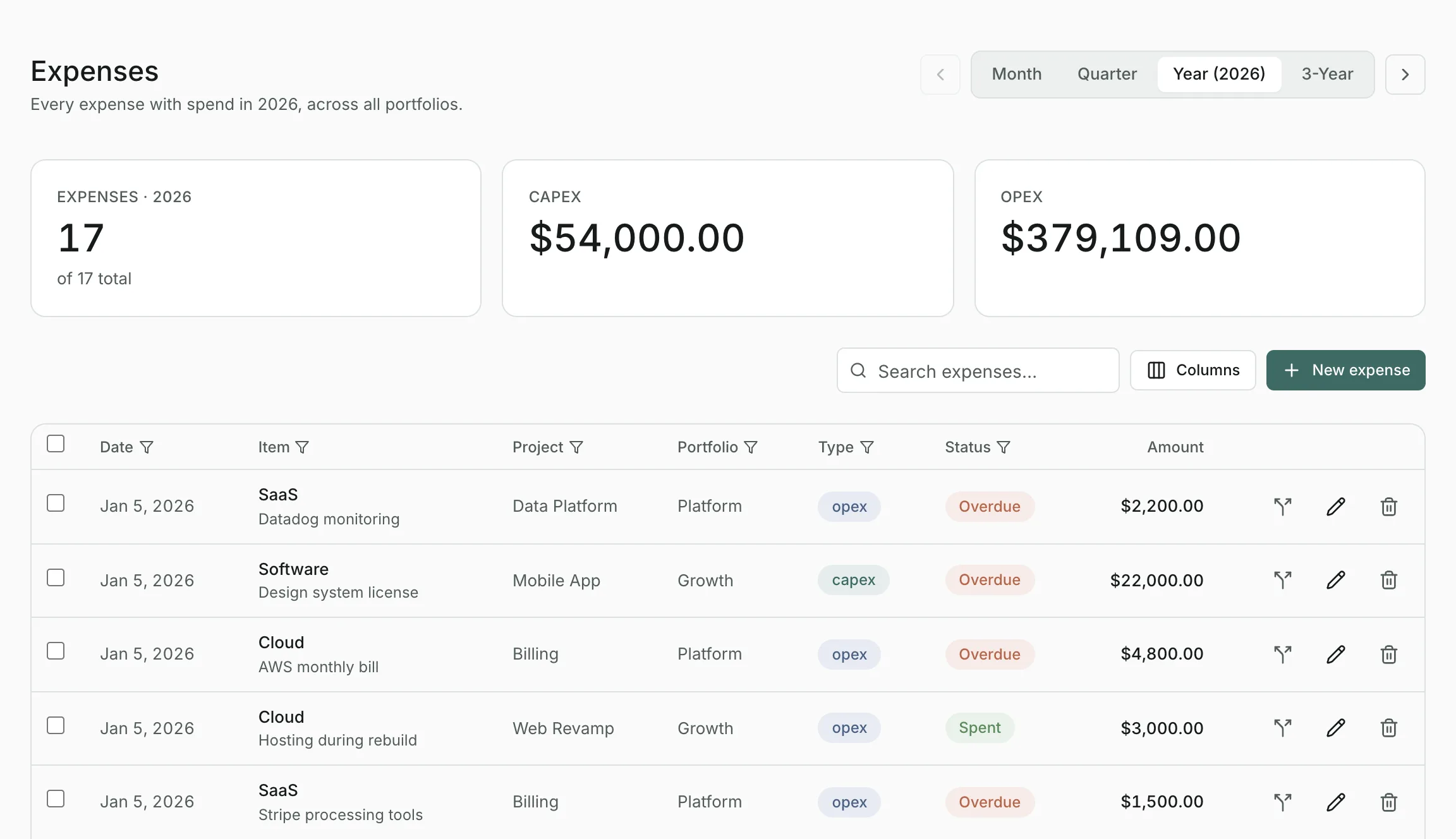Check the box for Datadog monitoring row

[56, 503]
